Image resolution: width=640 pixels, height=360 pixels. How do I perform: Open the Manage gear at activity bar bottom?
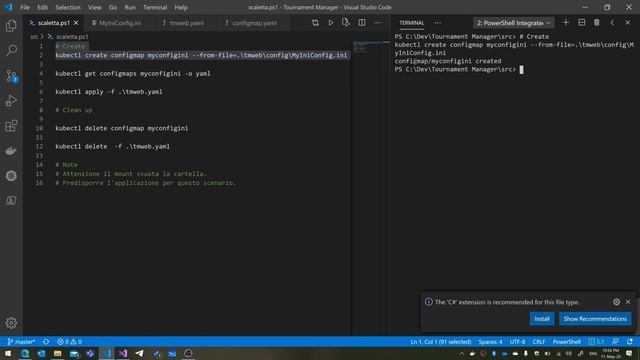click(11, 323)
